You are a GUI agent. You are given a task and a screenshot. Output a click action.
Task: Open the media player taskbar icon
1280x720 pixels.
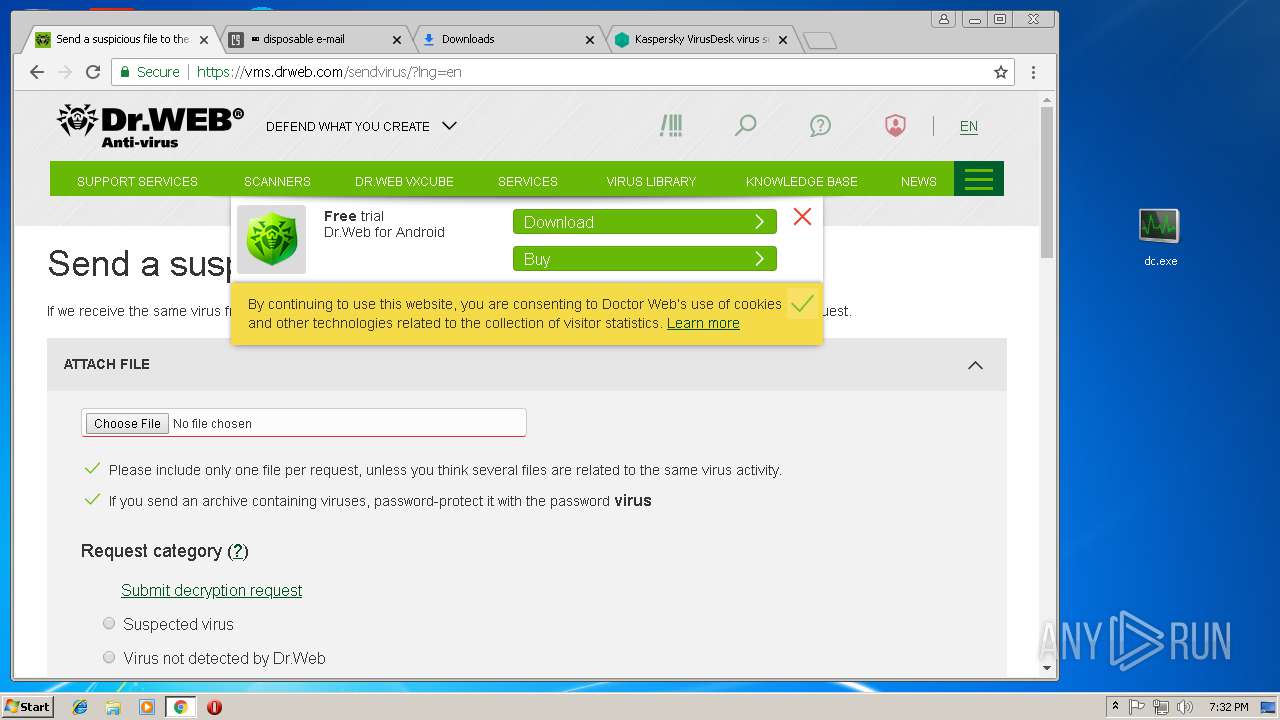pos(147,707)
